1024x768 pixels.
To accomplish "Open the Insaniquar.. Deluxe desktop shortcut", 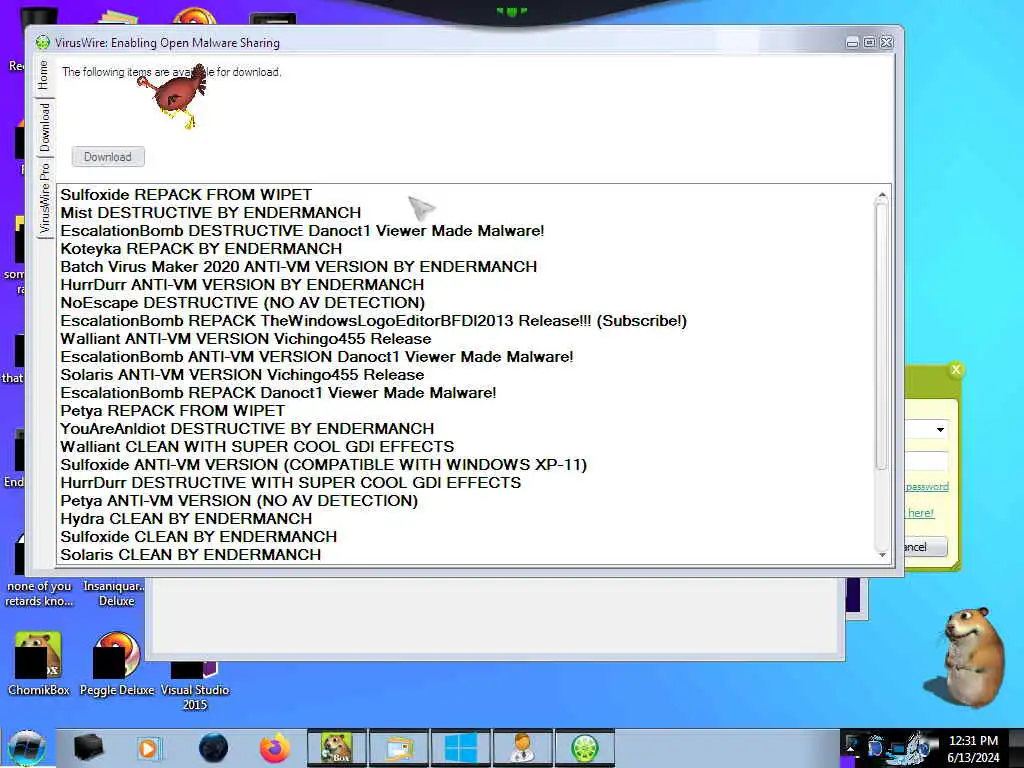I will pyautogui.click(x=116, y=593).
